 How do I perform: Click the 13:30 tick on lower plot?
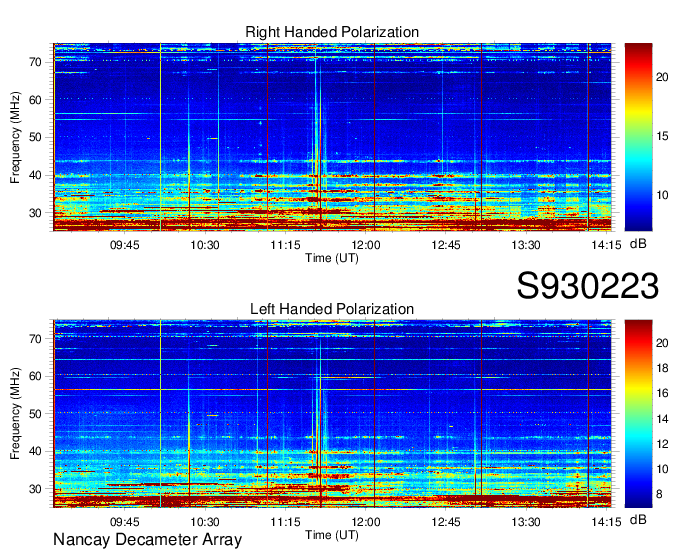[526, 522]
